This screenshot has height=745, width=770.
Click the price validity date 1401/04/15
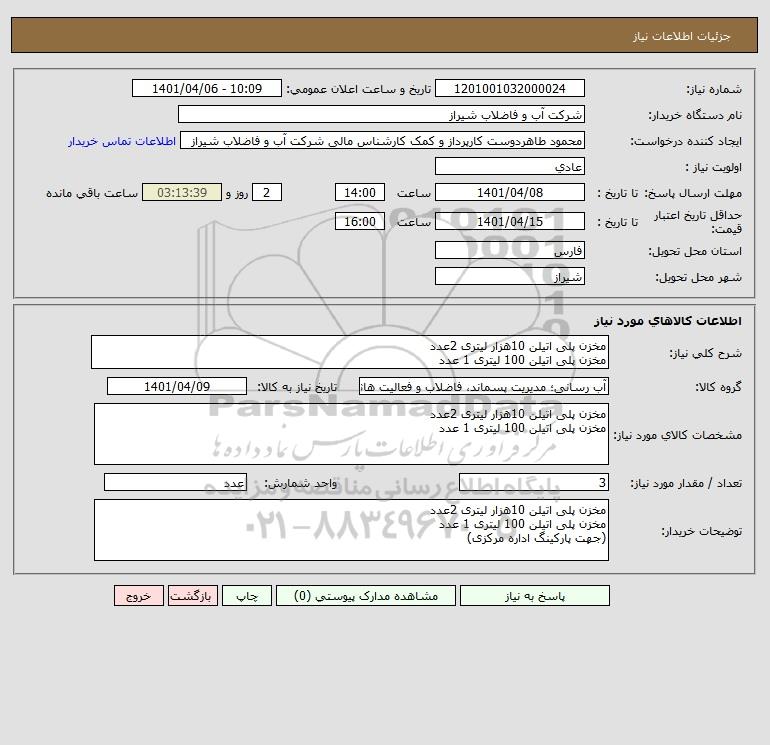pos(510,221)
